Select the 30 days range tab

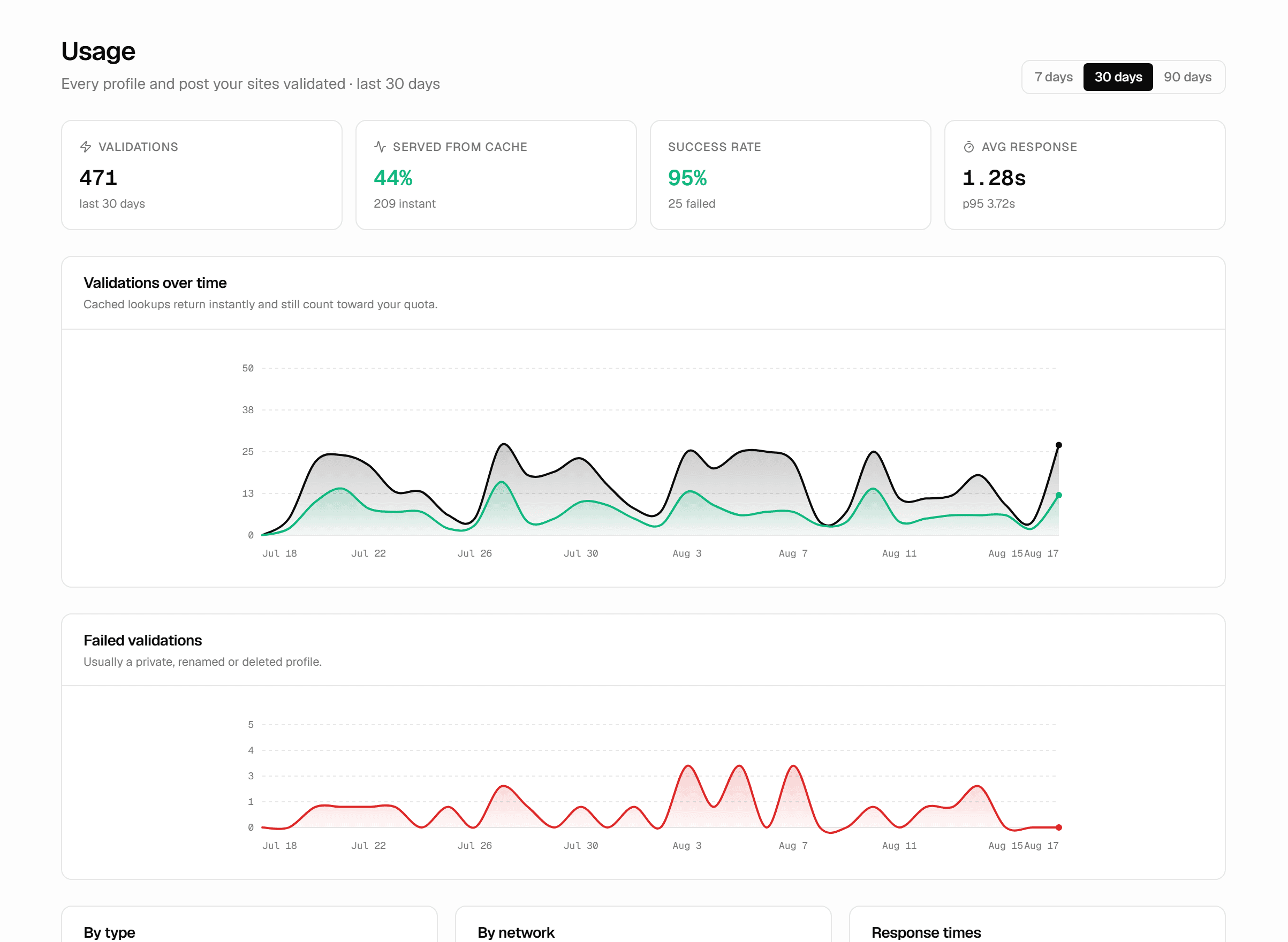[1118, 77]
